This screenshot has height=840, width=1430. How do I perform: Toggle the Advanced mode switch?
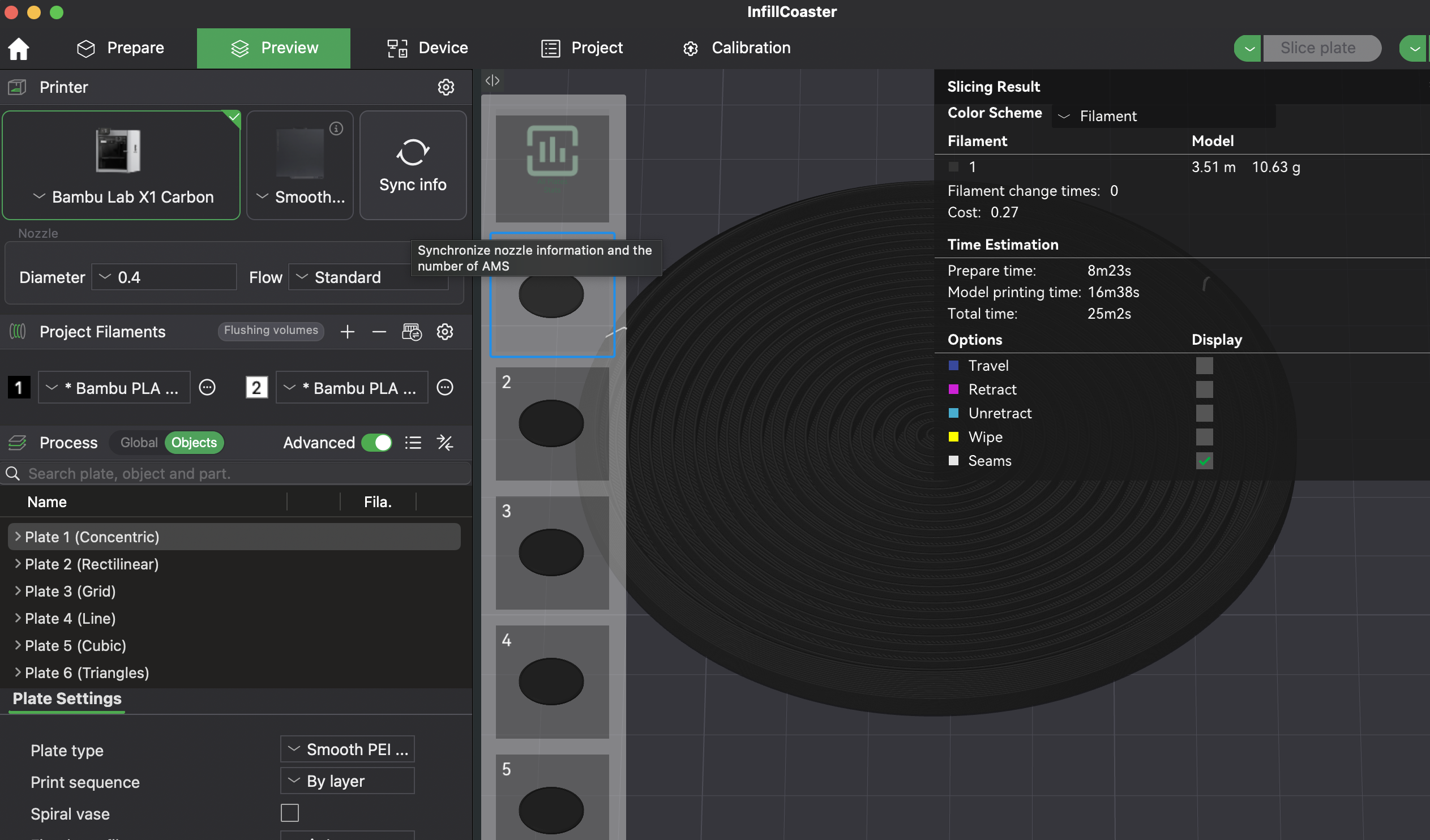[x=377, y=443]
